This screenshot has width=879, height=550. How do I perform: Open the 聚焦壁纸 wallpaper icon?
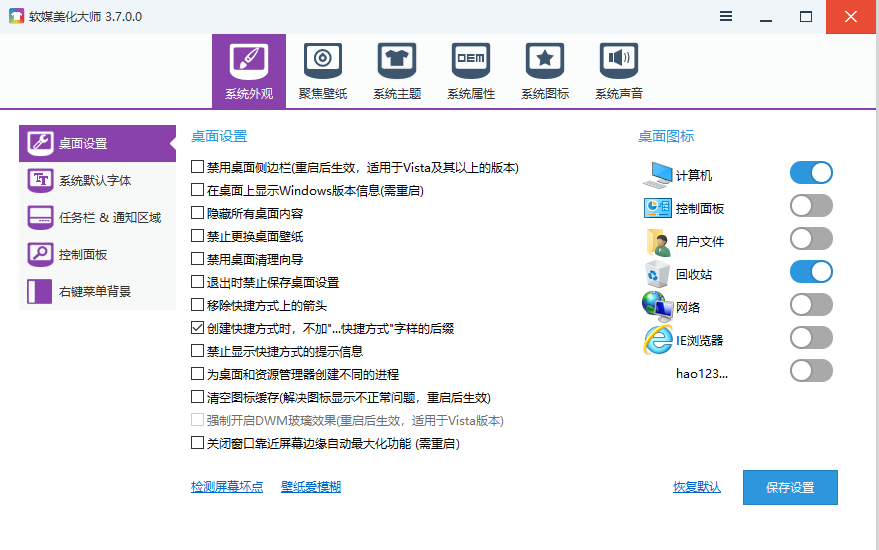(x=323, y=61)
